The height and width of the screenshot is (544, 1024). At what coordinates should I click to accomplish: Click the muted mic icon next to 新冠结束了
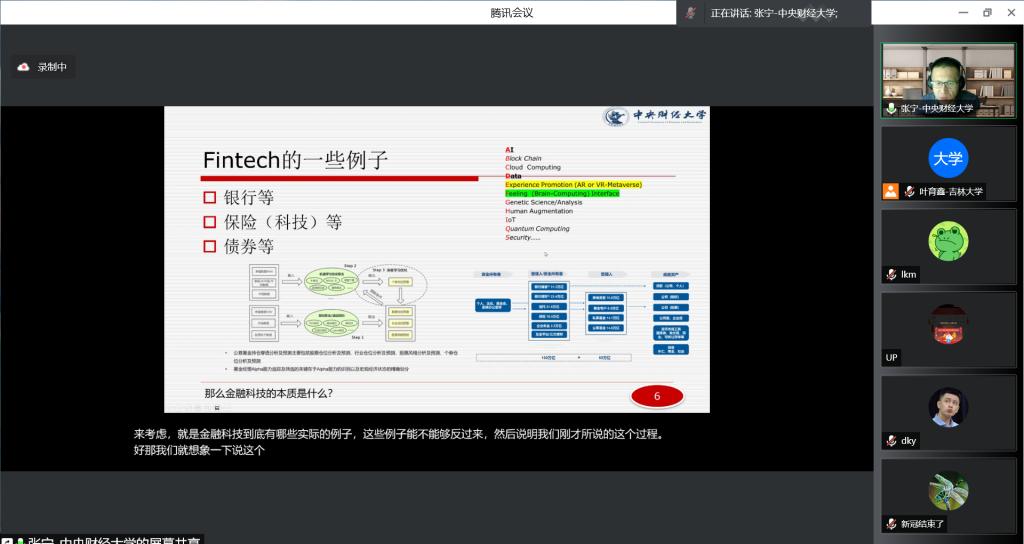point(891,523)
